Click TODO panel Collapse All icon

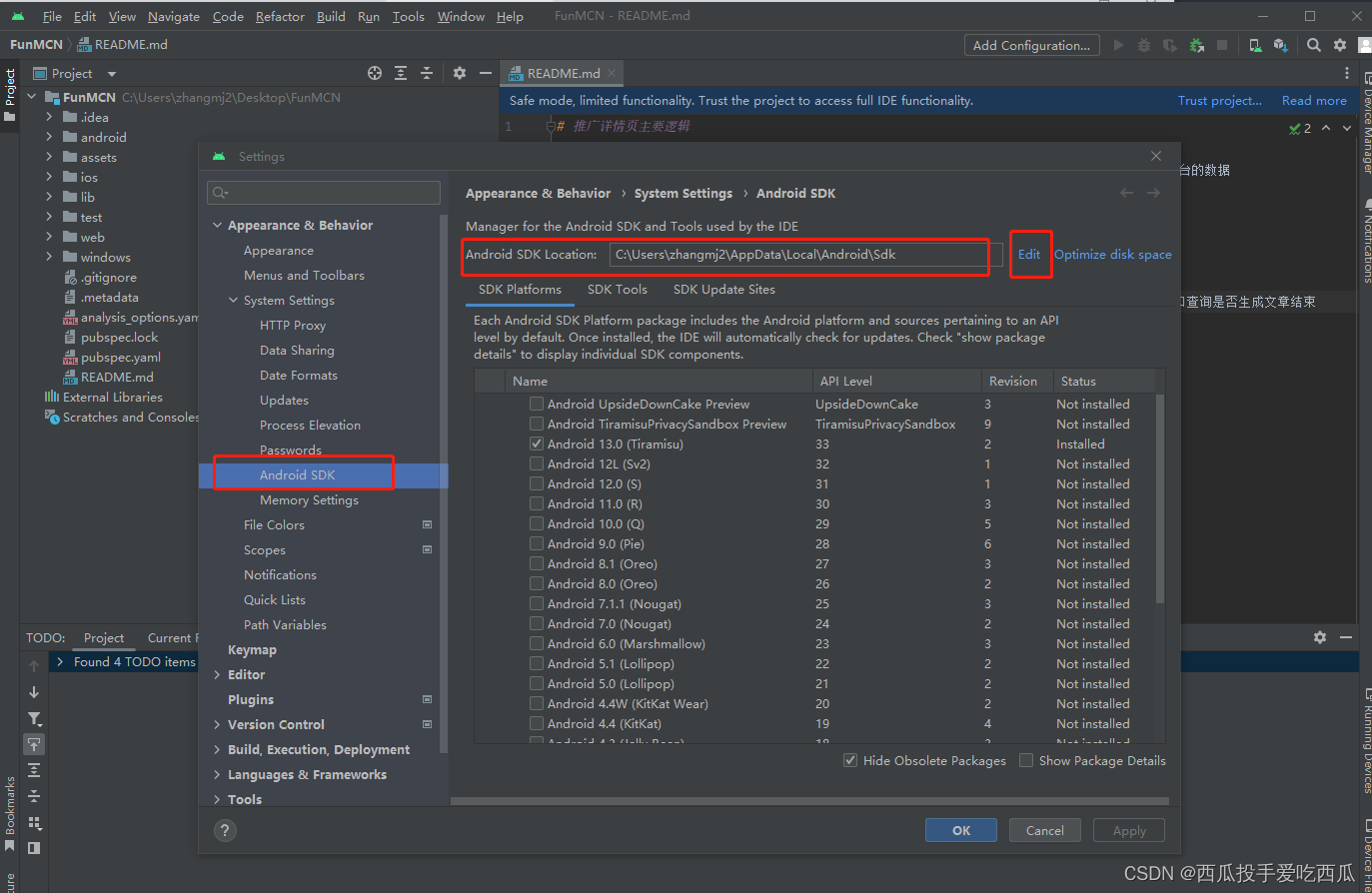click(34, 796)
